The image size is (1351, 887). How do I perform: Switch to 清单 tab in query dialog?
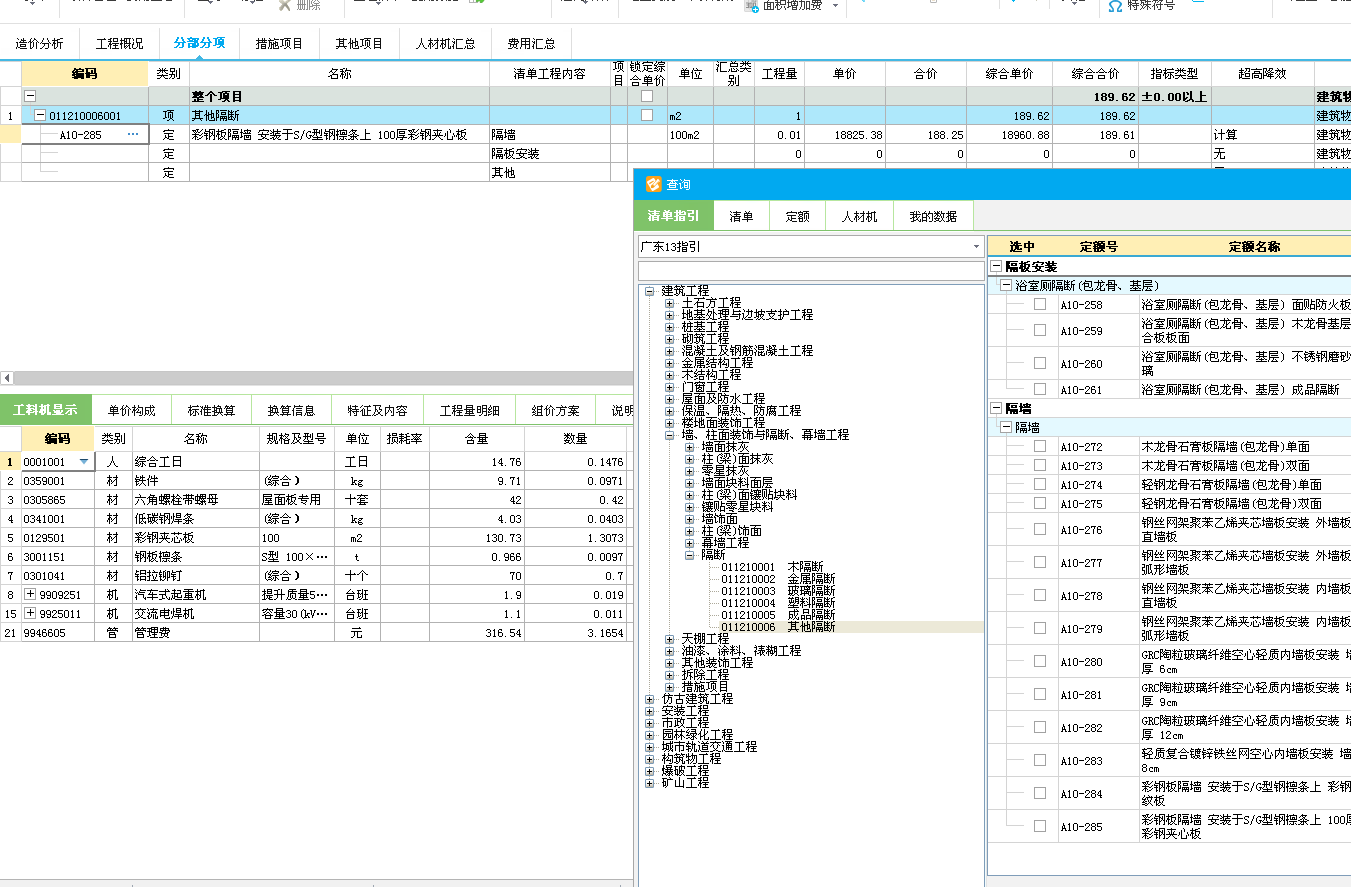click(741, 216)
